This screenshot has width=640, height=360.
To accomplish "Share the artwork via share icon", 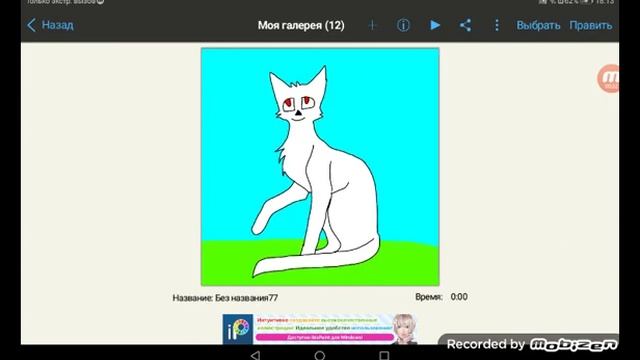I will 466,25.
